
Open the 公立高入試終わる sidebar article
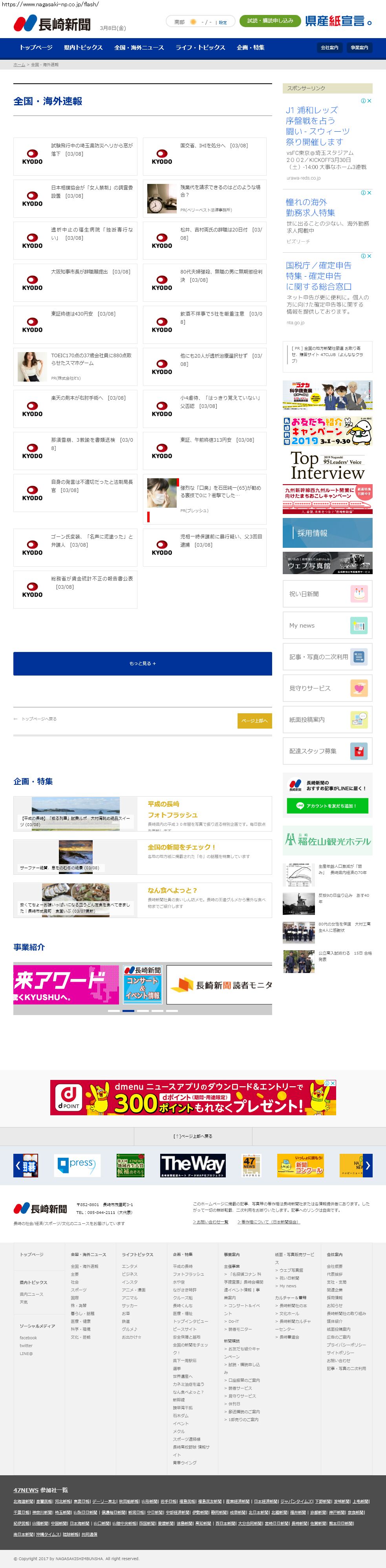tap(327, 961)
